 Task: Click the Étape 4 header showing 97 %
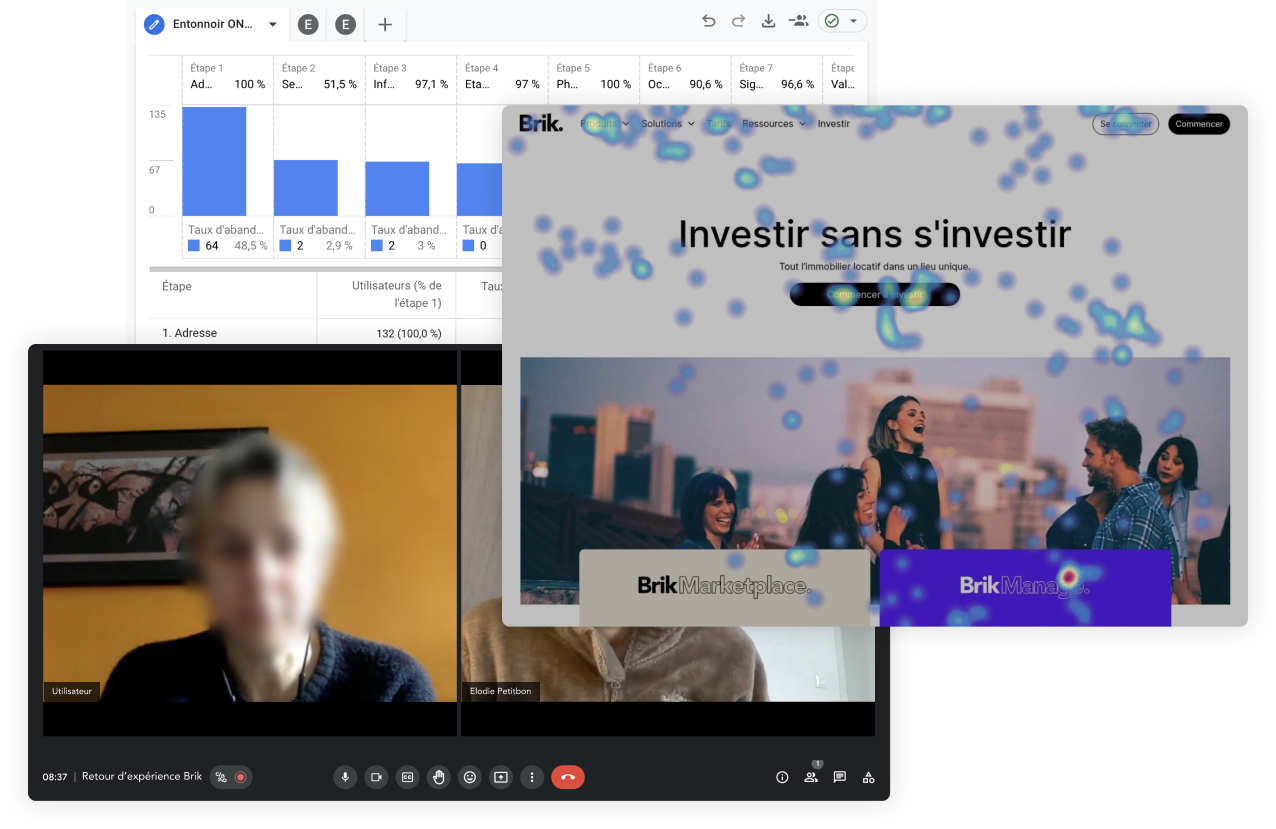[x=502, y=77]
